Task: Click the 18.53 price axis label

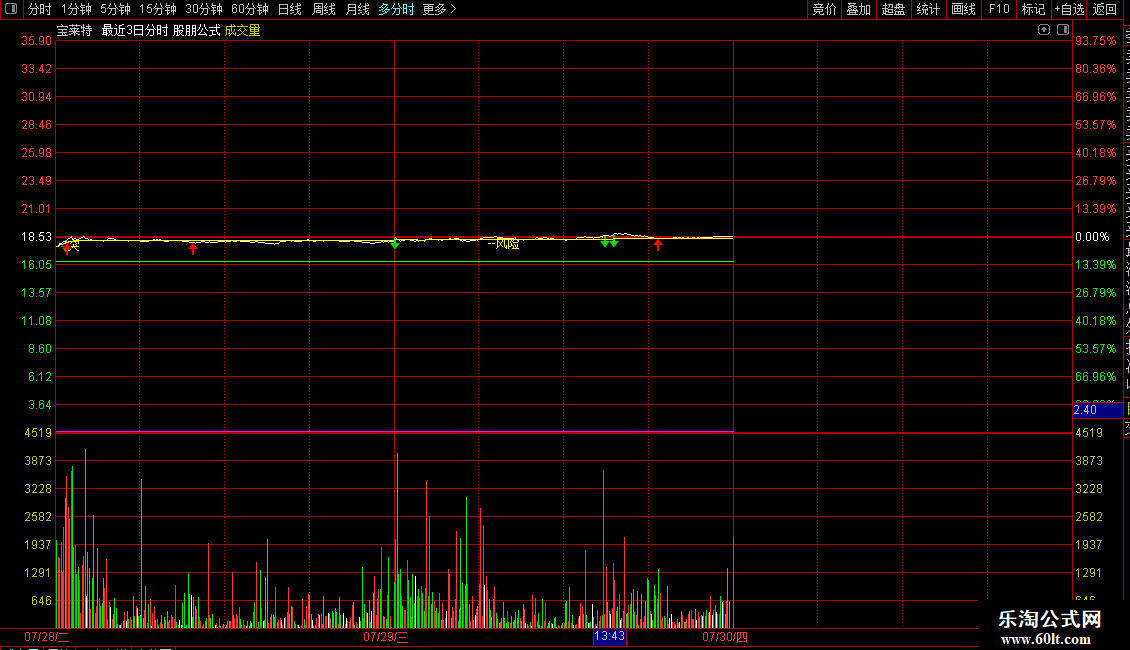Action: click(37, 237)
